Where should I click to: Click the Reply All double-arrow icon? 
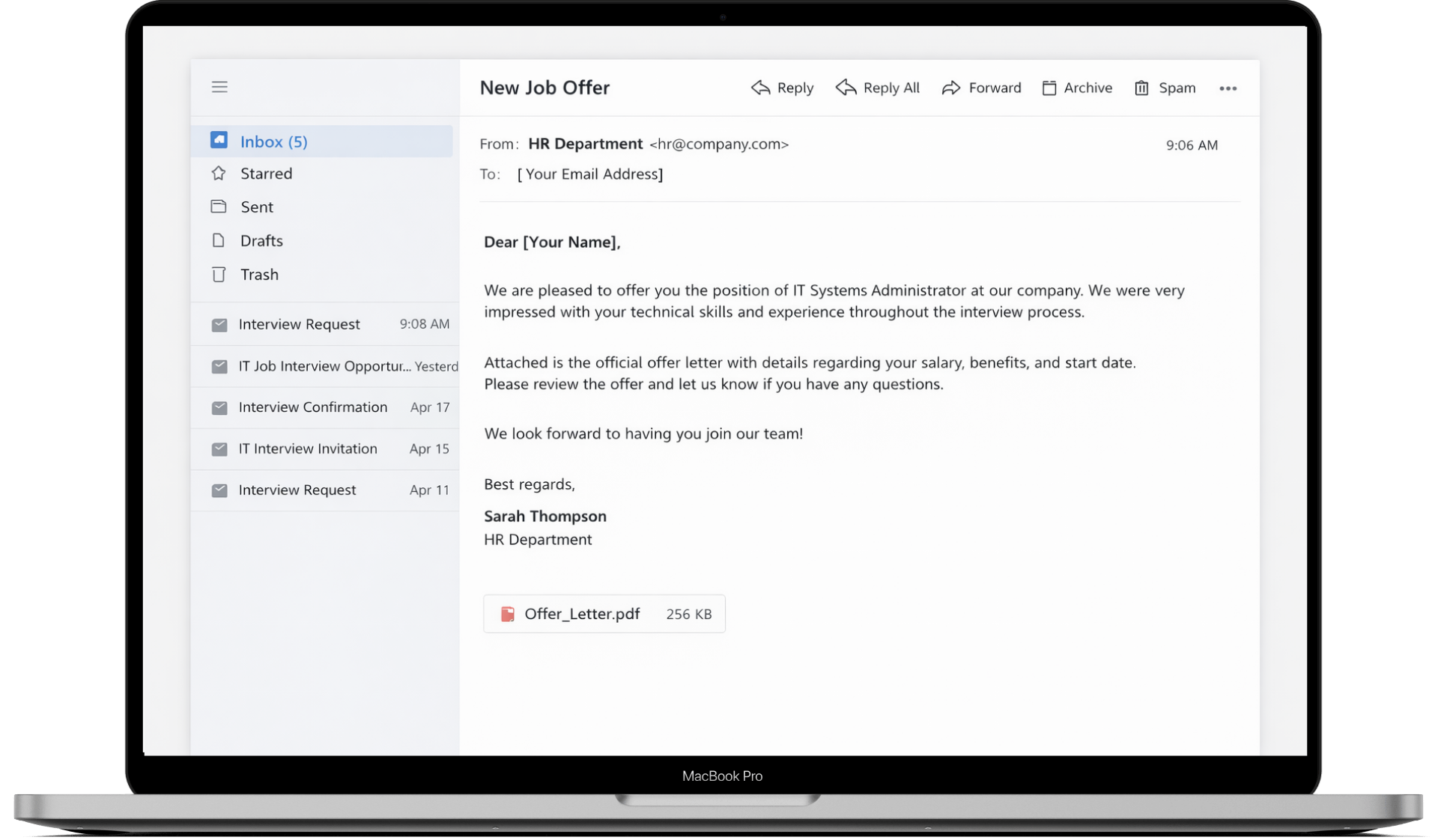[x=846, y=88]
